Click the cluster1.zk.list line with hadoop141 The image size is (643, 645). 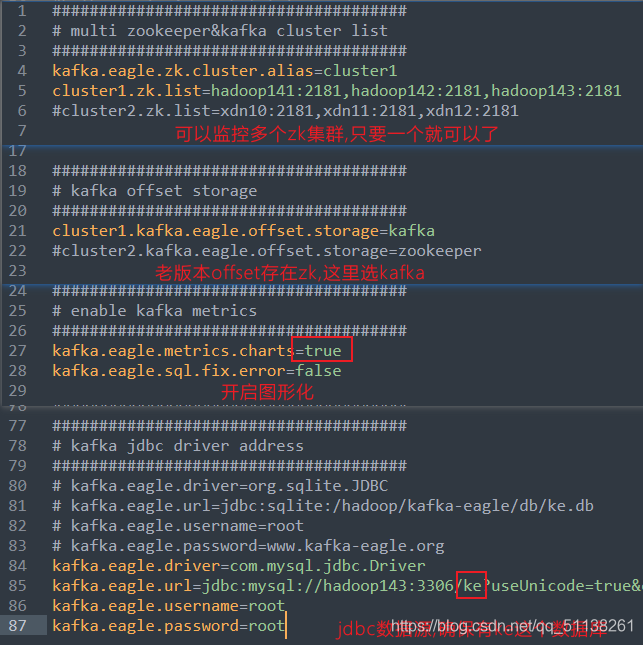coord(337,90)
